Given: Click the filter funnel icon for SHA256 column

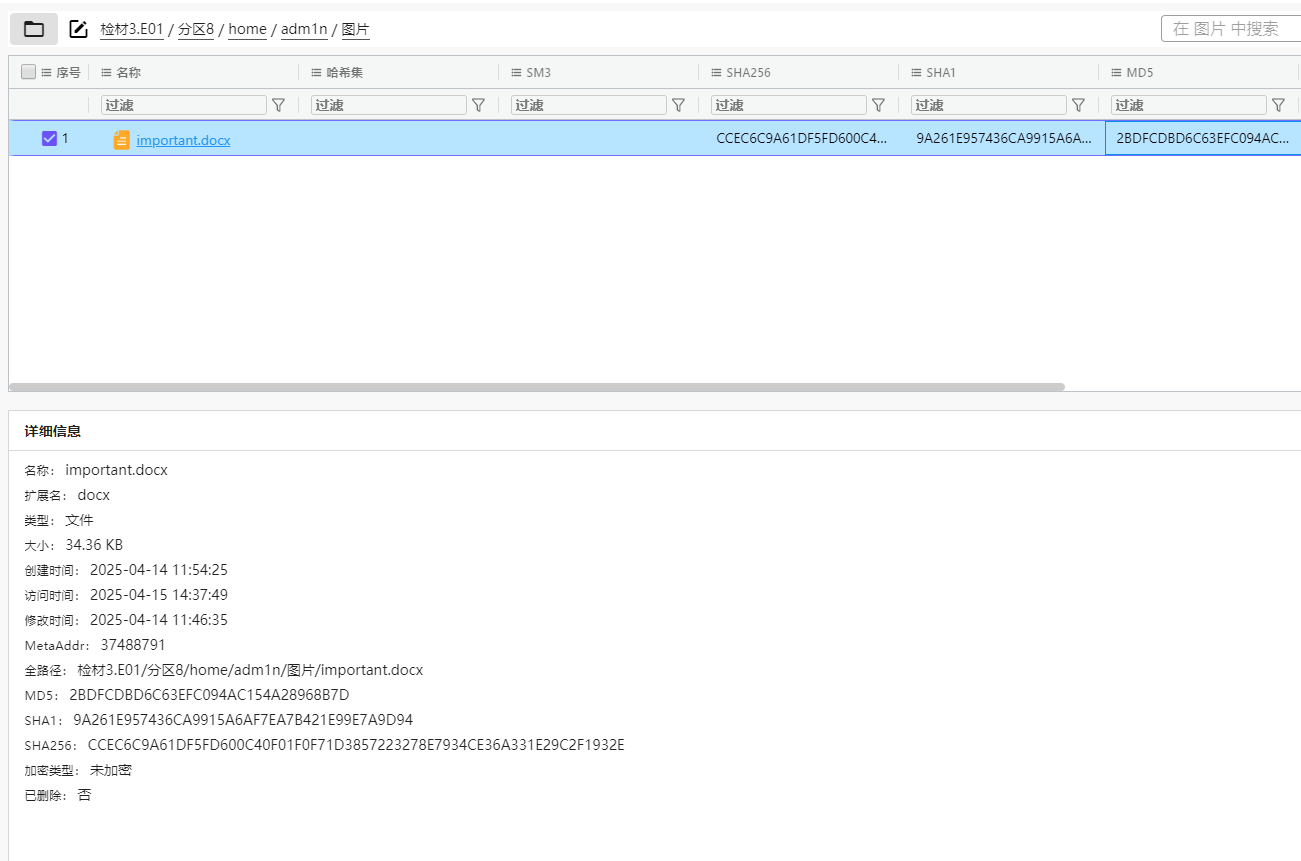Looking at the screenshot, I should click(878, 105).
